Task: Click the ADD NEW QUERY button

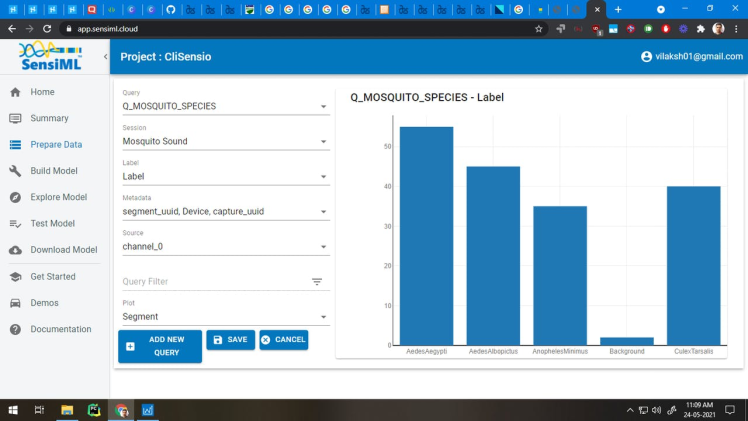Action: point(160,346)
